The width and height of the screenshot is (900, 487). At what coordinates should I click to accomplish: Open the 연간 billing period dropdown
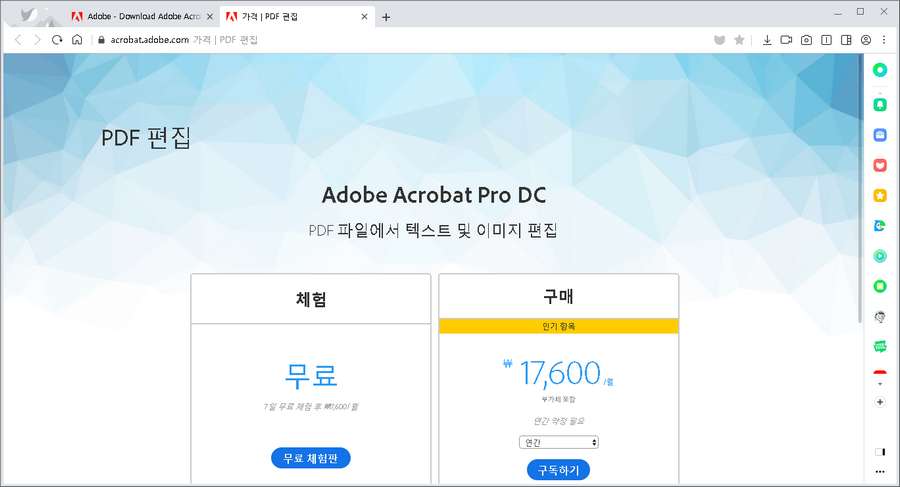pyautogui.click(x=558, y=442)
